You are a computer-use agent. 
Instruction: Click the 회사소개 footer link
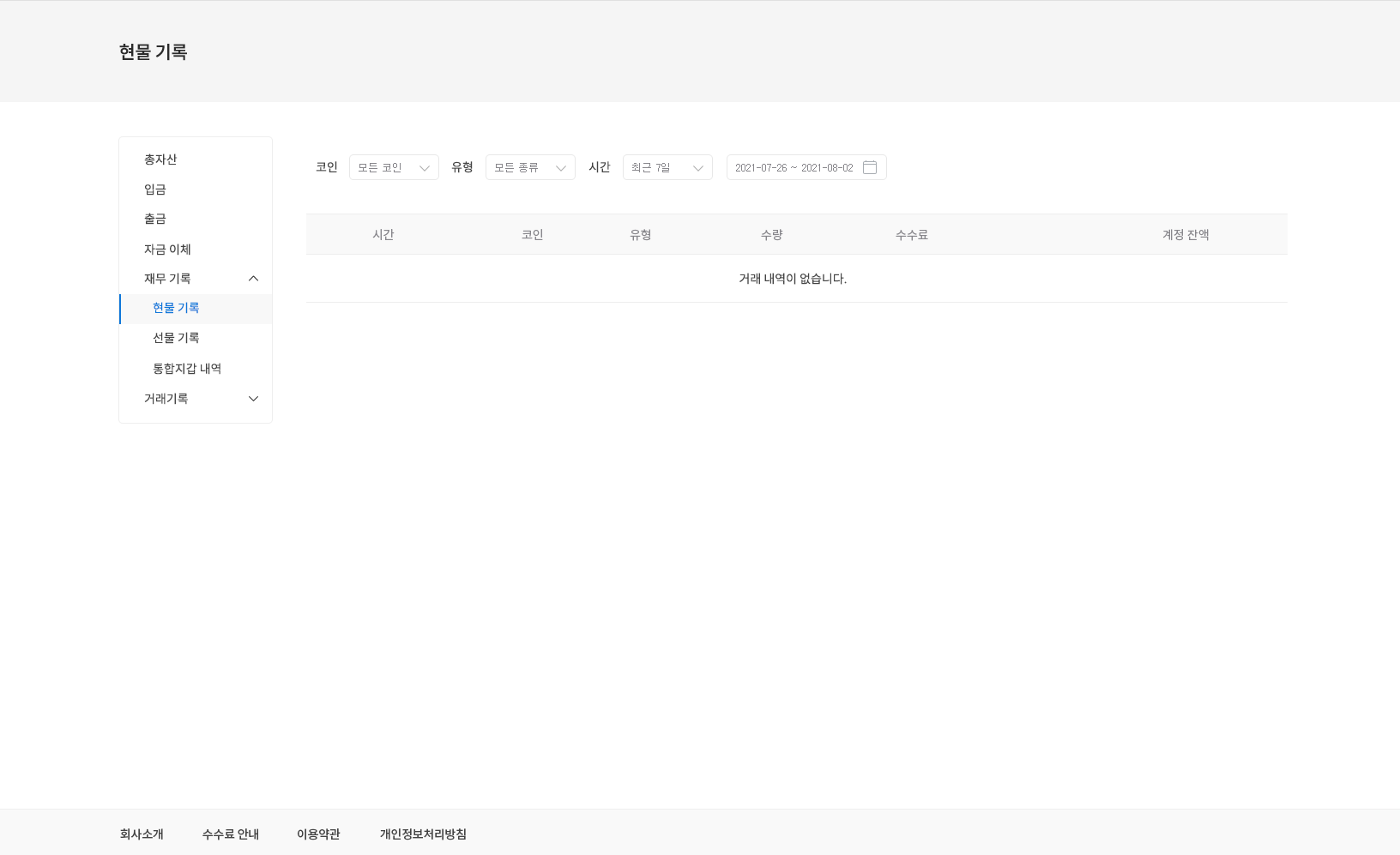(x=141, y=833)
